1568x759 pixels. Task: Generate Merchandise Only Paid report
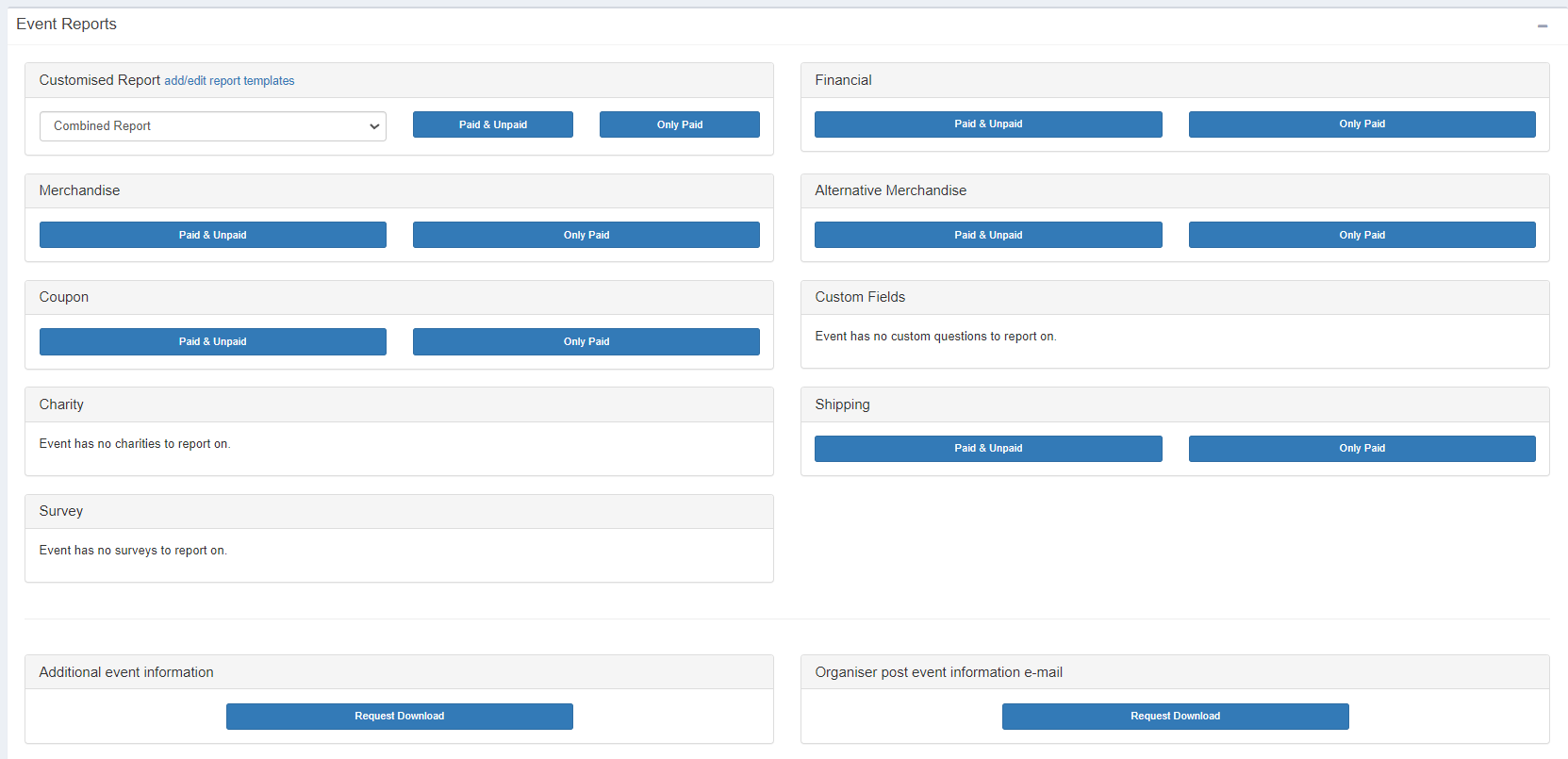coord(586,235)
